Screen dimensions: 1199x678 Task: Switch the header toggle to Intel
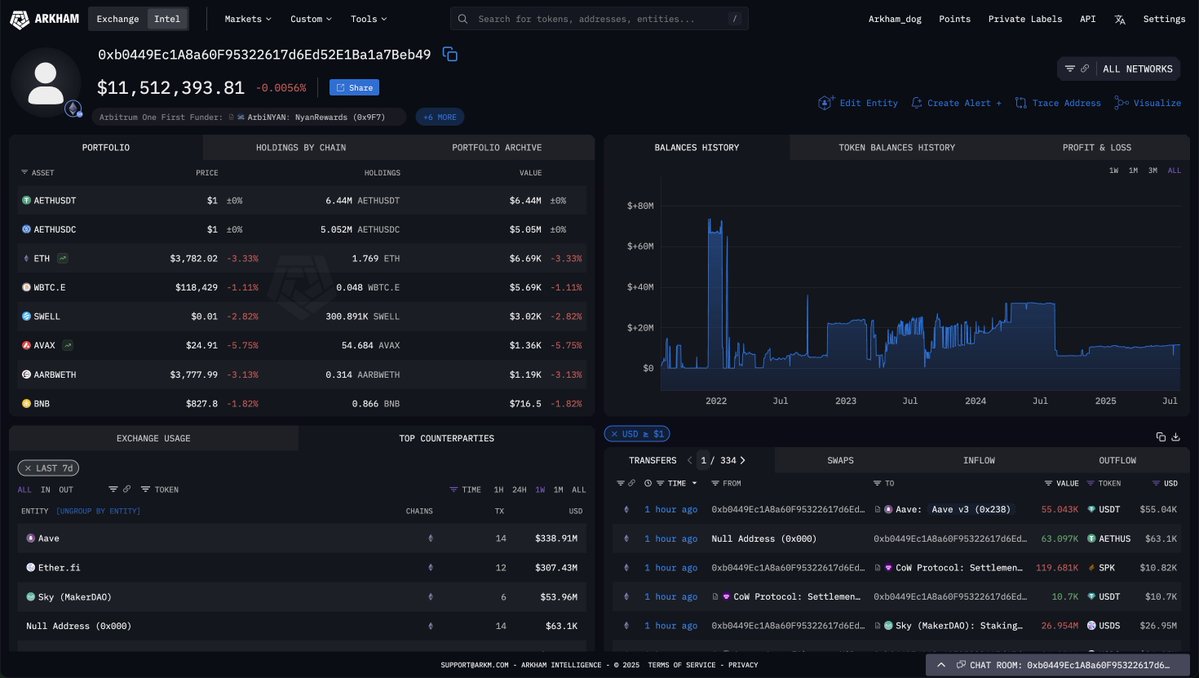167,19
